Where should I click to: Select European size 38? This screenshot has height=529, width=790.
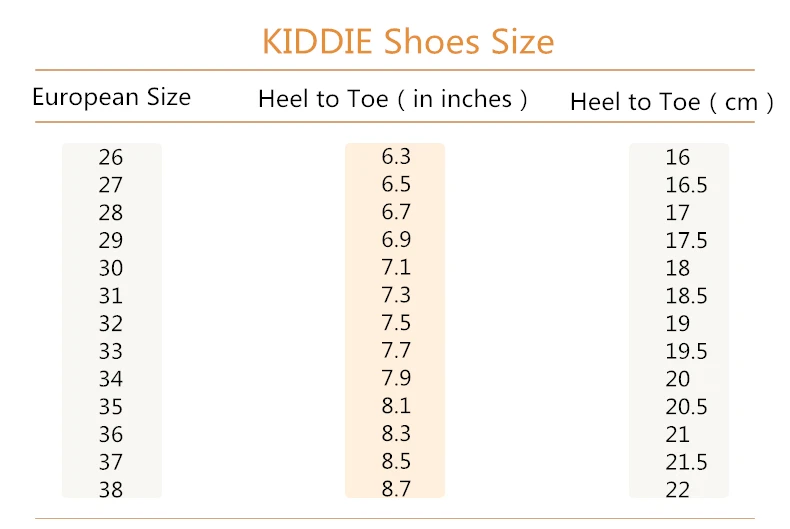[111, 490]
